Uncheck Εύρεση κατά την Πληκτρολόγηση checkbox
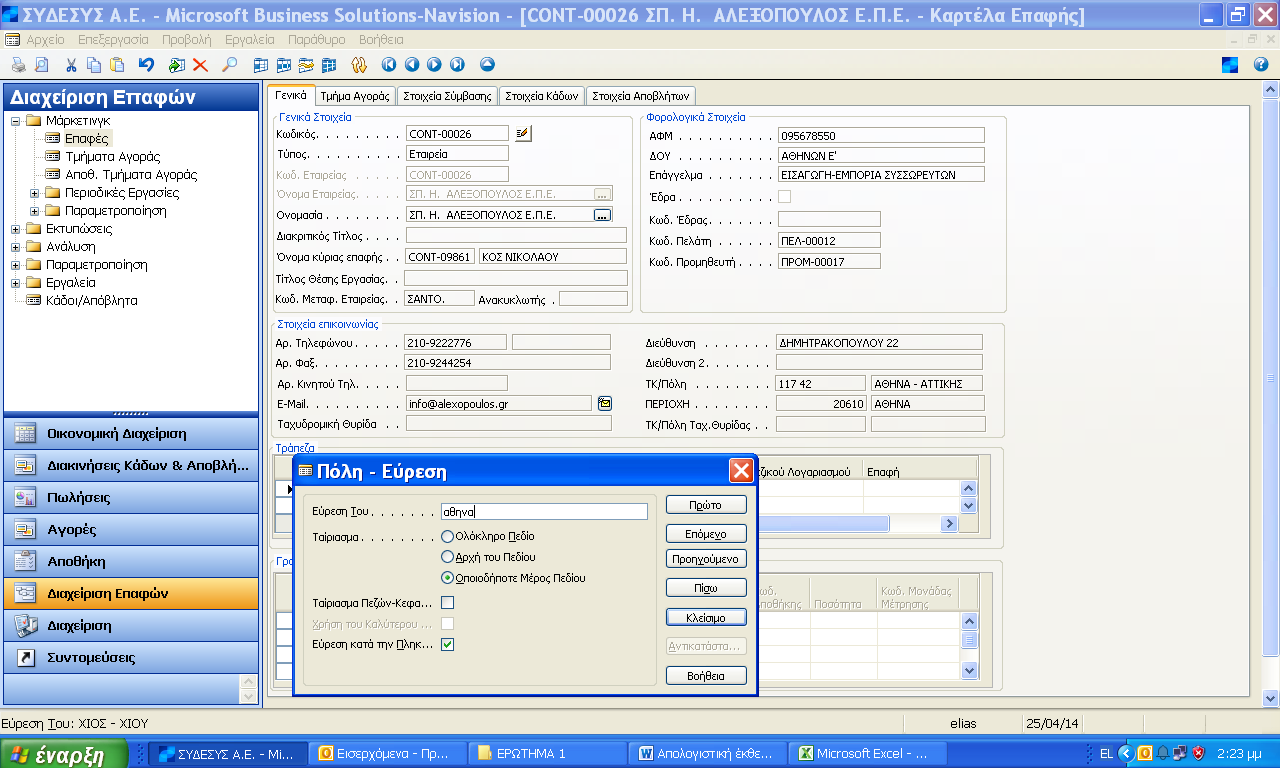Image resolution: width=1280 pixels, height=768 pixels. (x=448, y=645)
